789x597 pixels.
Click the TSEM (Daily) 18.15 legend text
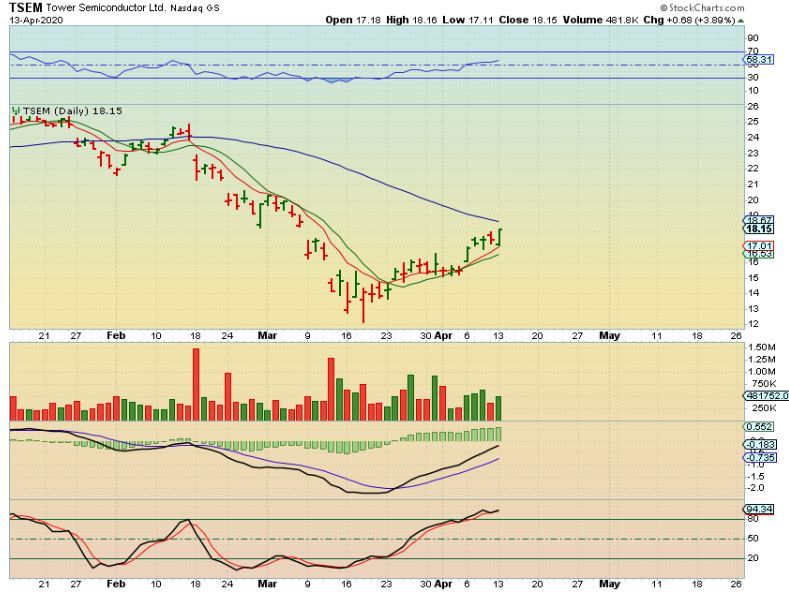[x=73, y=111]
